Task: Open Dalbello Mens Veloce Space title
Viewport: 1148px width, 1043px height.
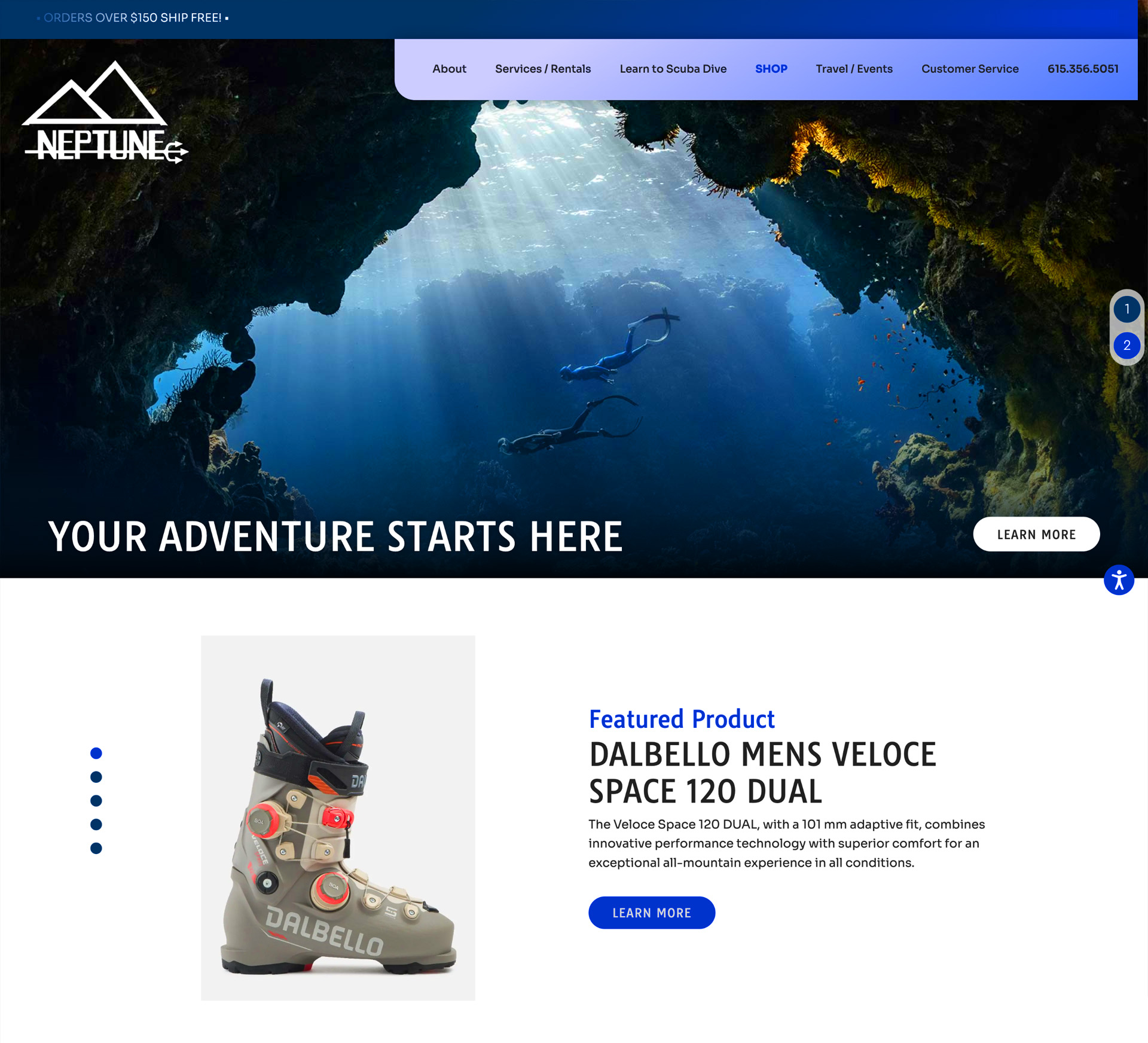Action: point(762,773)
